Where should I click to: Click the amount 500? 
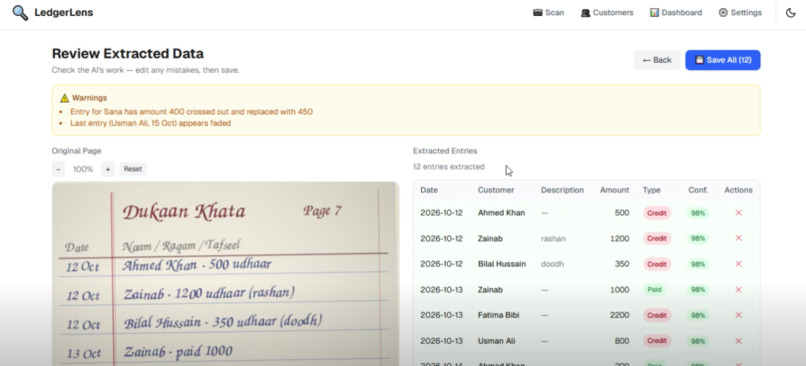tap(621, 213)
